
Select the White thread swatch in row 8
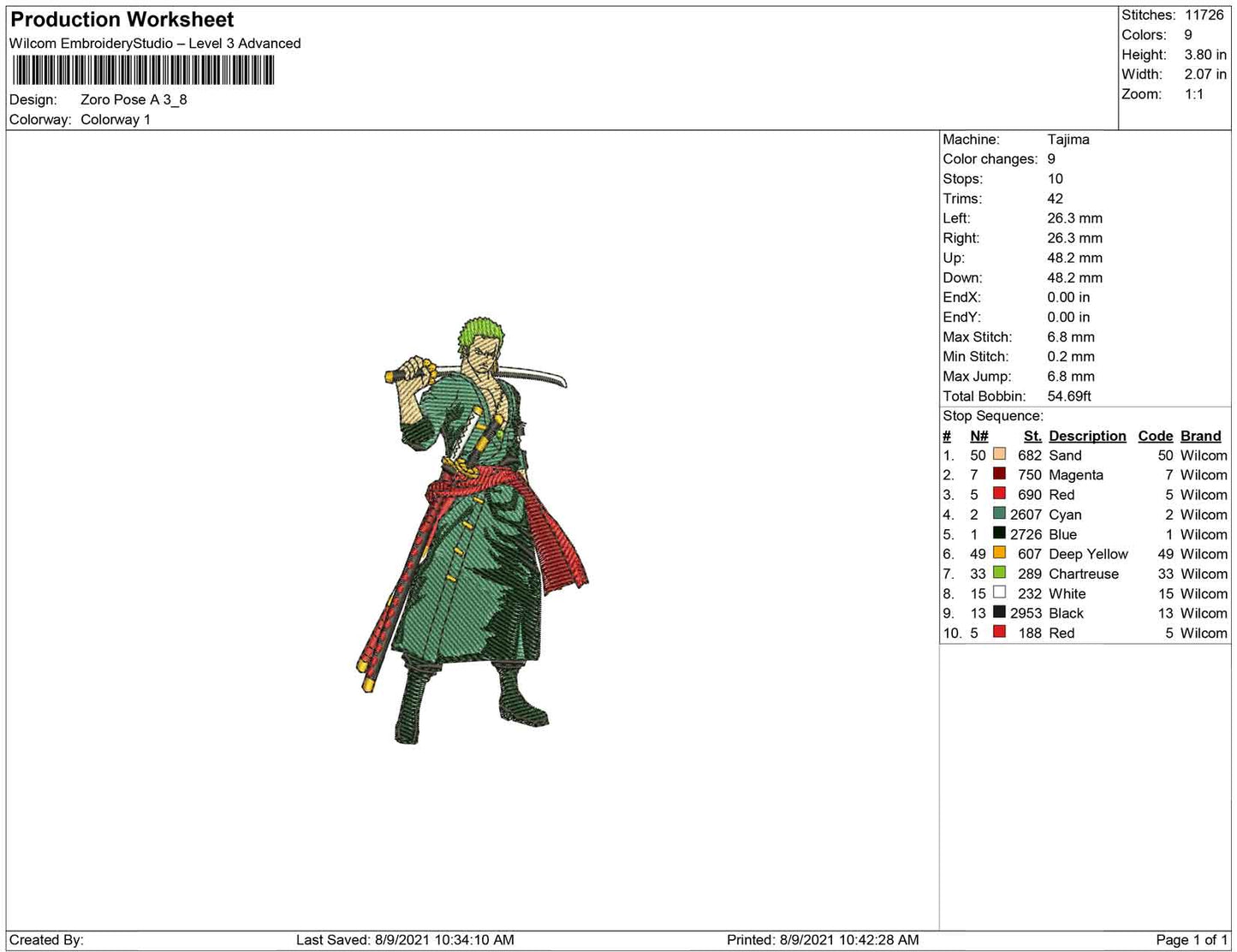click(x=999, y=592)
